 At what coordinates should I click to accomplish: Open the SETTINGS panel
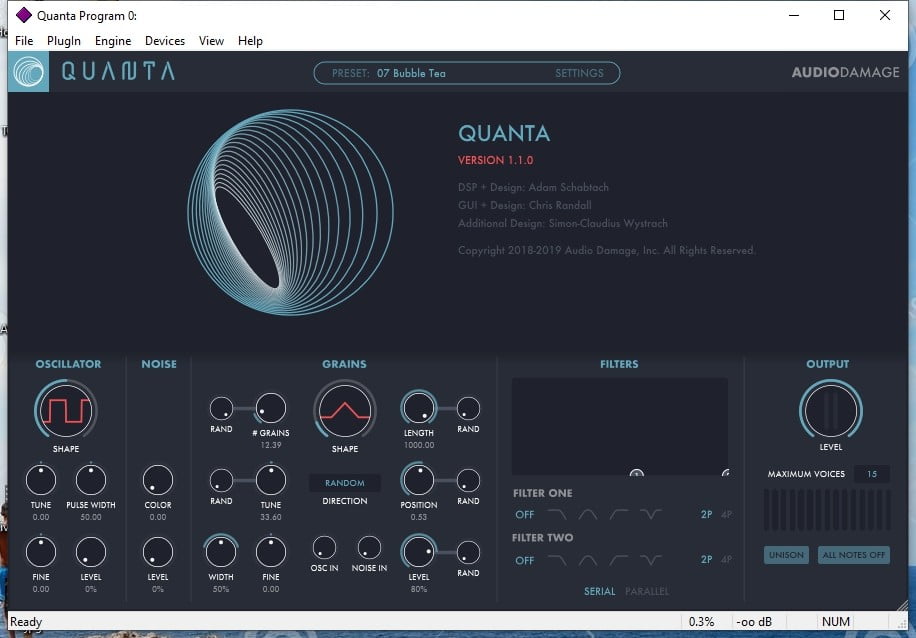pos(579,73)
